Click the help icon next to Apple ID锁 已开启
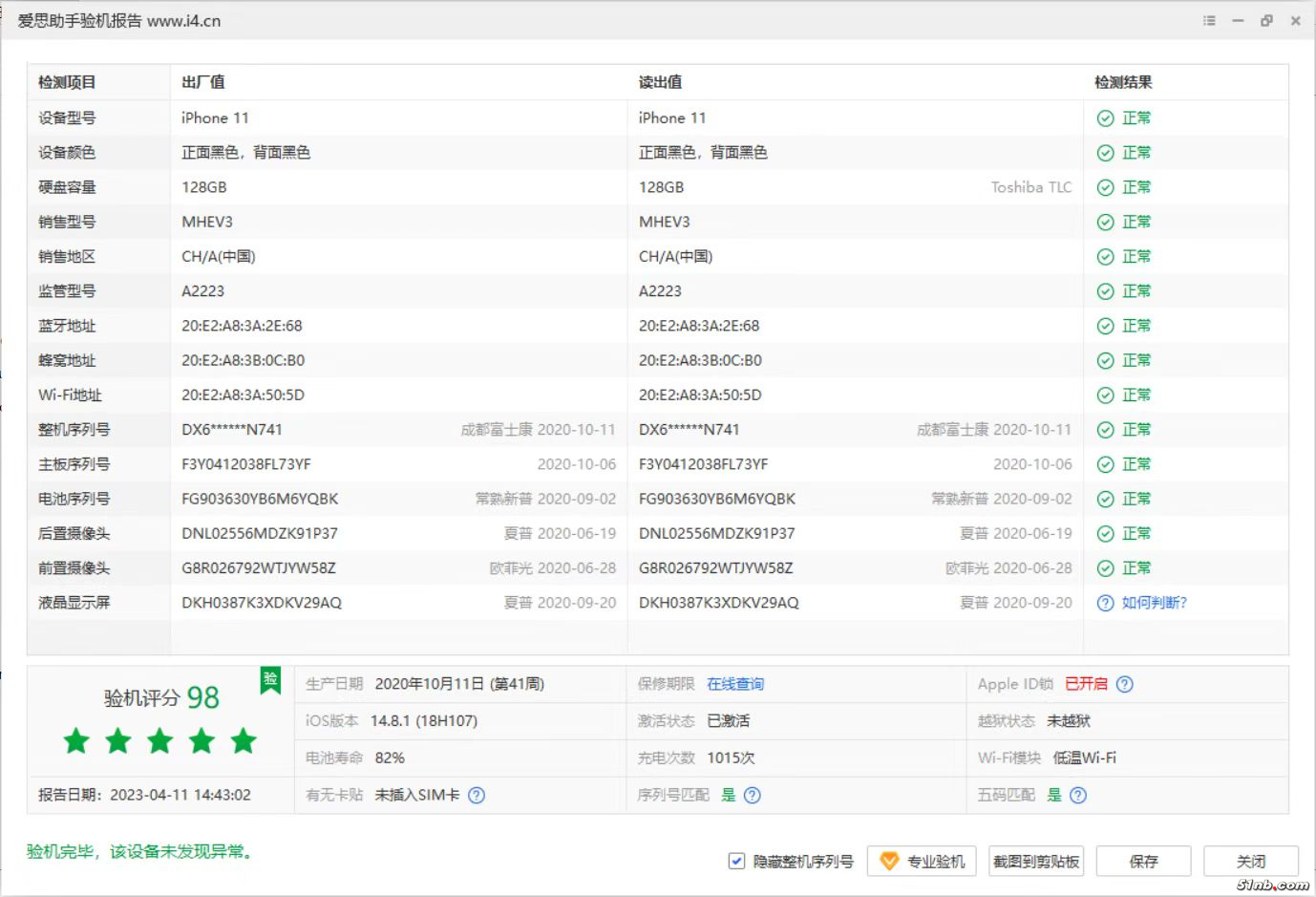The width and height of the screenshot is (1316, 897). [x=1125, y=684]
